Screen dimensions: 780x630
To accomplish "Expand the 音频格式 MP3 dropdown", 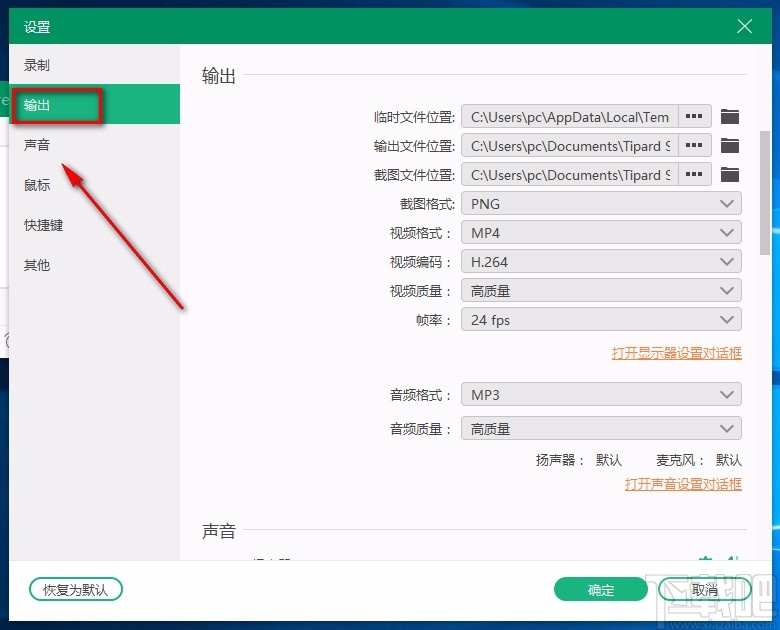I will coord(601,395).
